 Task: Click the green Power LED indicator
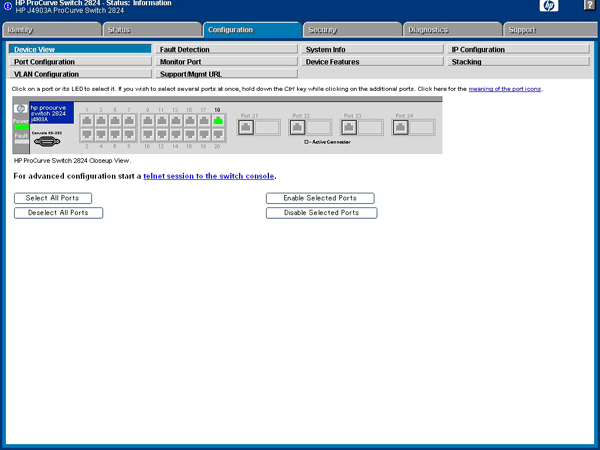21,127
